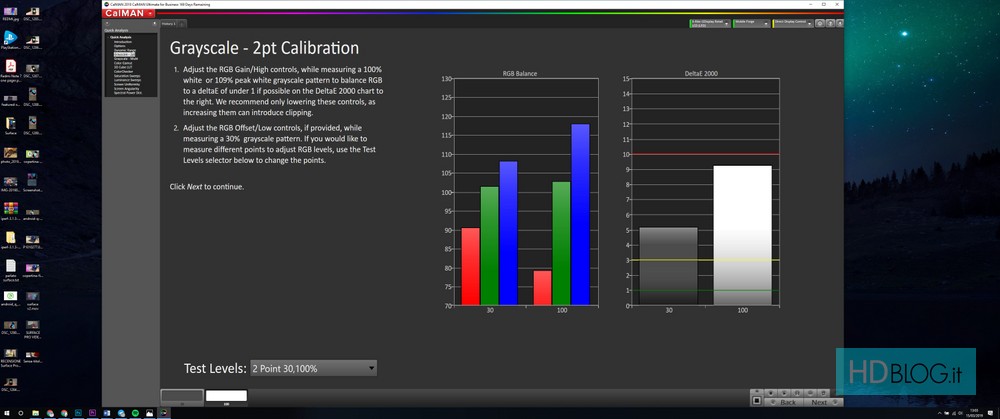Select Dynamic Range in the workflow list

[125, 50]
